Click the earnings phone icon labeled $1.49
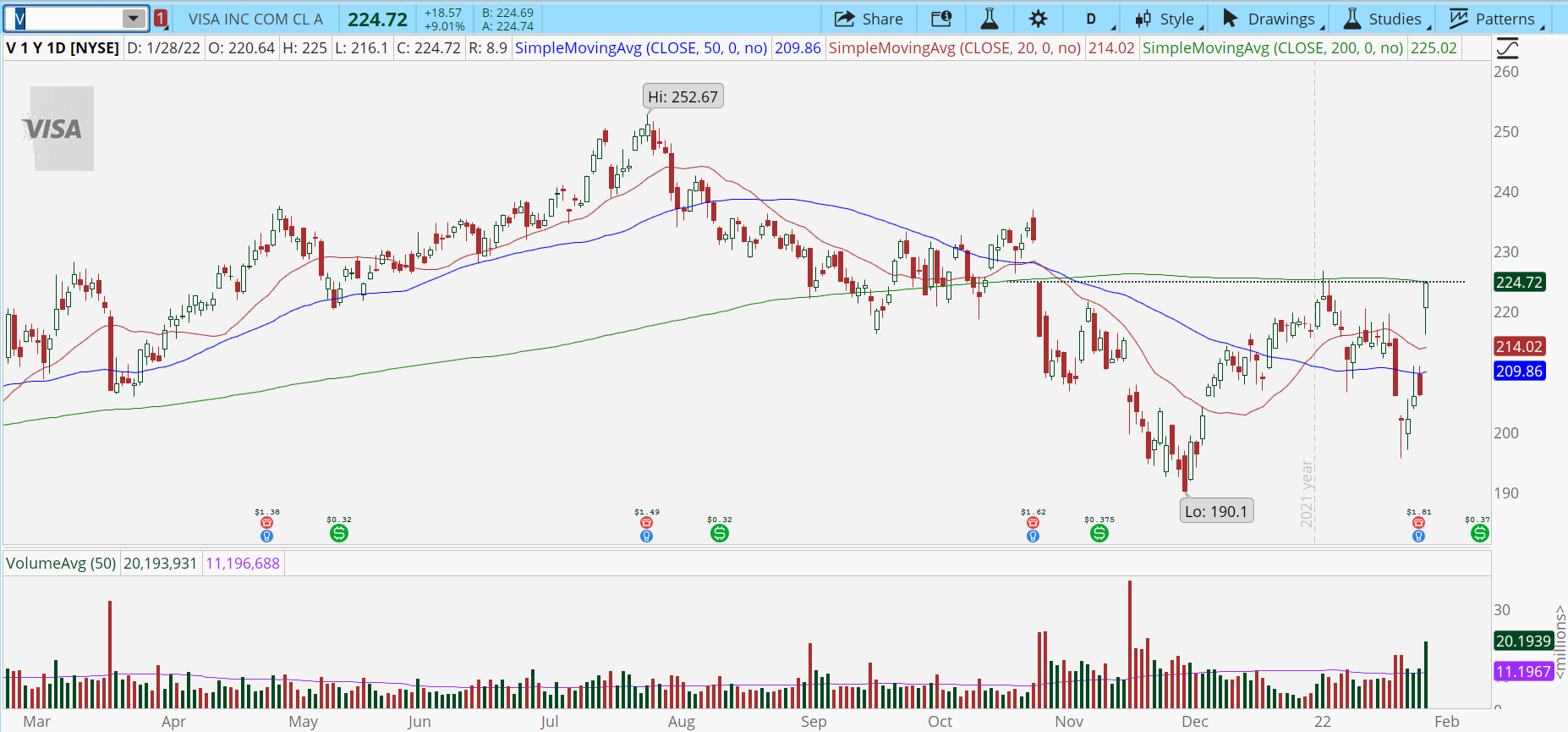This screenshot has width=1568, height=732. pyautogui.click(x=646, y=523)
